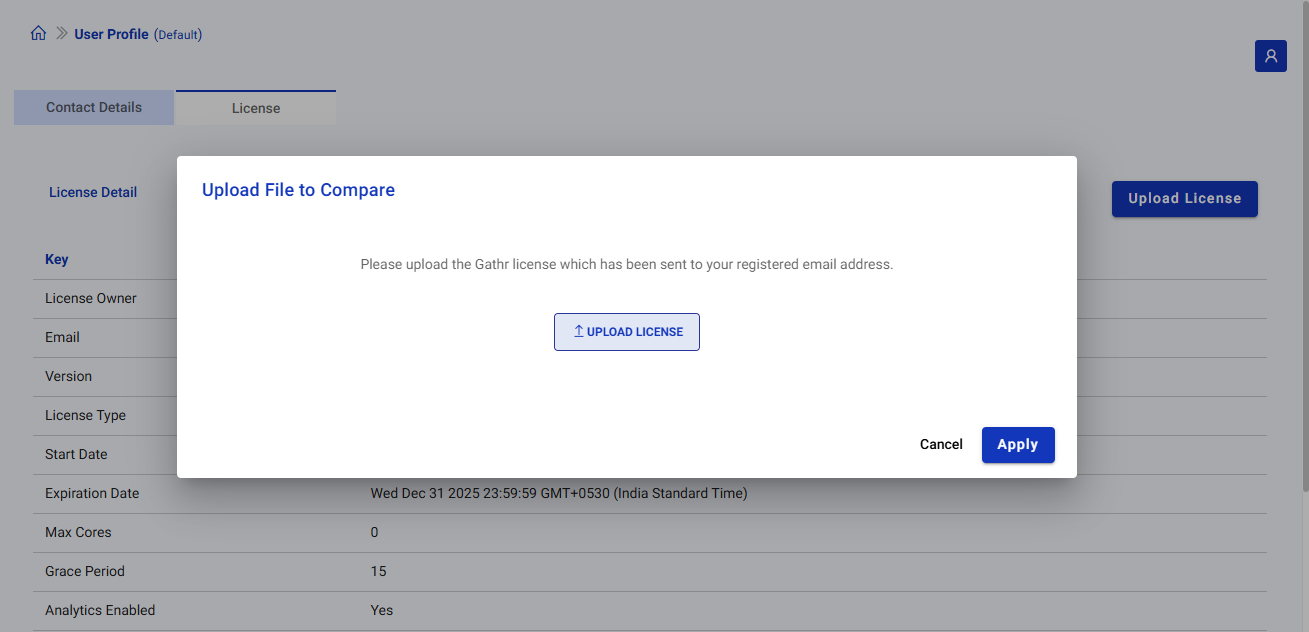Select the Grace Period row

tap(85, 571)
